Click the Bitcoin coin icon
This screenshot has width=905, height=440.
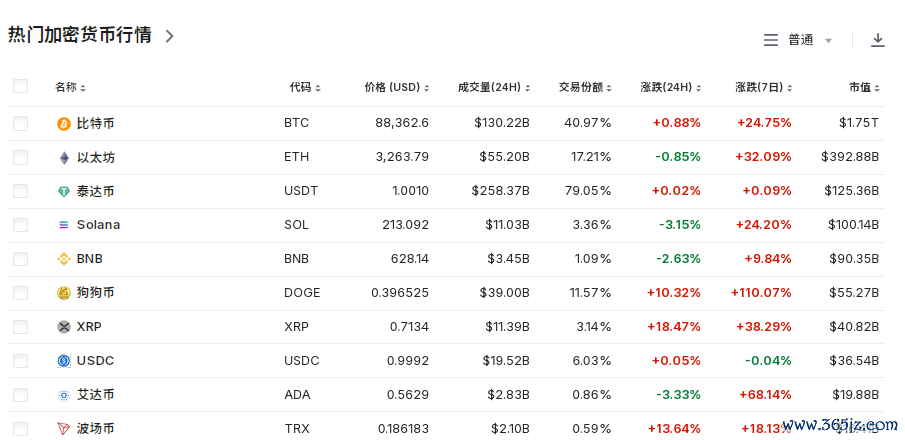click(64, 124)
